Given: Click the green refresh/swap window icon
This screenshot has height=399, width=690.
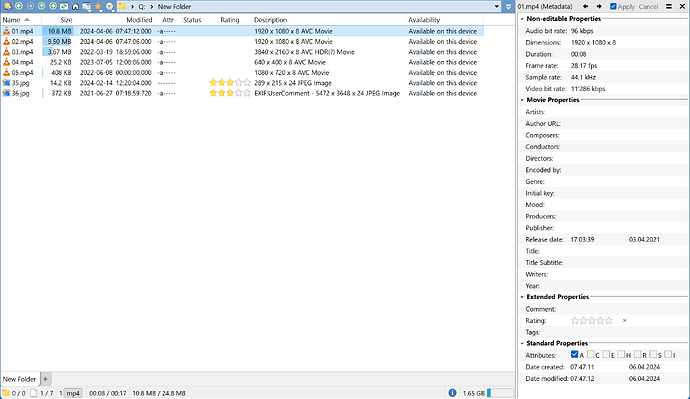Looking at the screenshot, I should point(64,7).
